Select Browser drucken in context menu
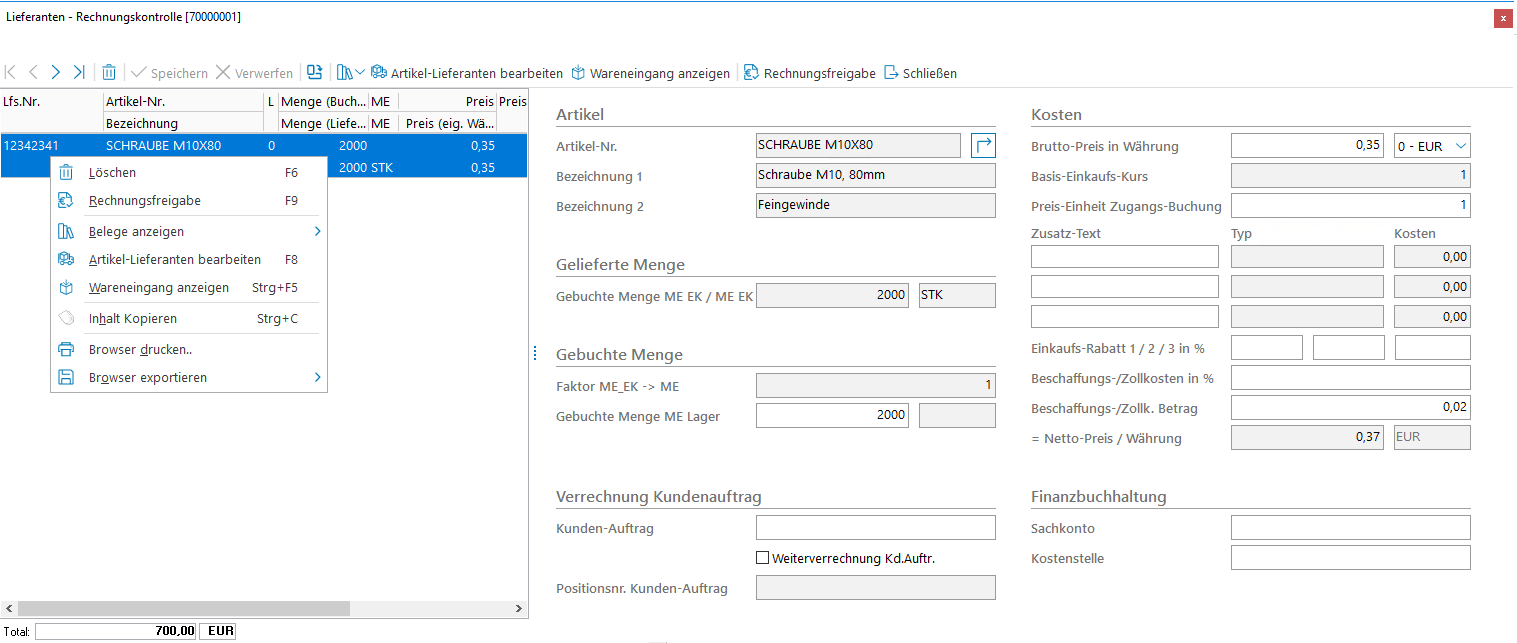Viewport: 1517px width, 643px height. [x=140, y=350]
